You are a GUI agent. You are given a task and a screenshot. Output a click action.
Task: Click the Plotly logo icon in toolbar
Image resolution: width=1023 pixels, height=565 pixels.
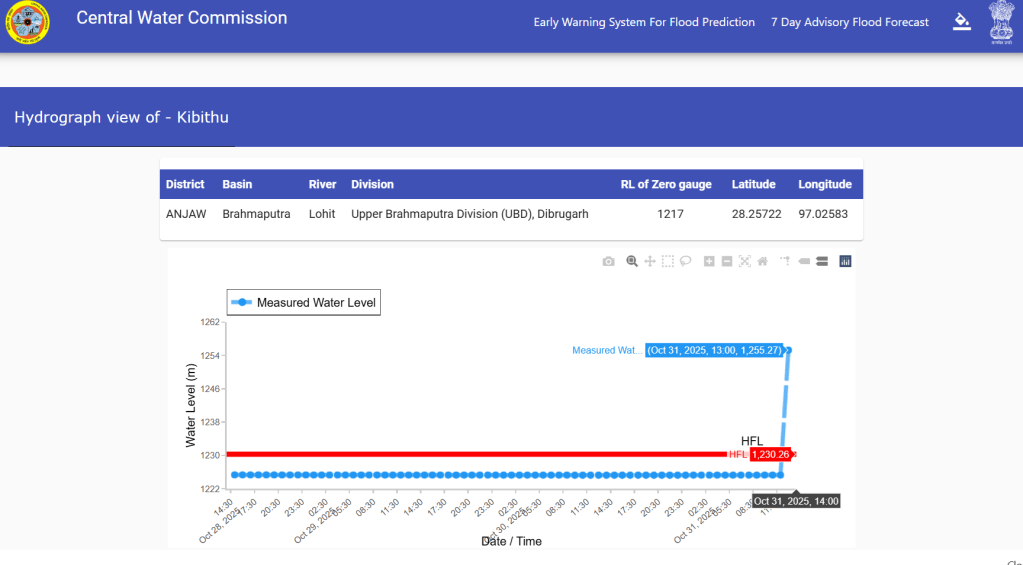coord(845,262)
